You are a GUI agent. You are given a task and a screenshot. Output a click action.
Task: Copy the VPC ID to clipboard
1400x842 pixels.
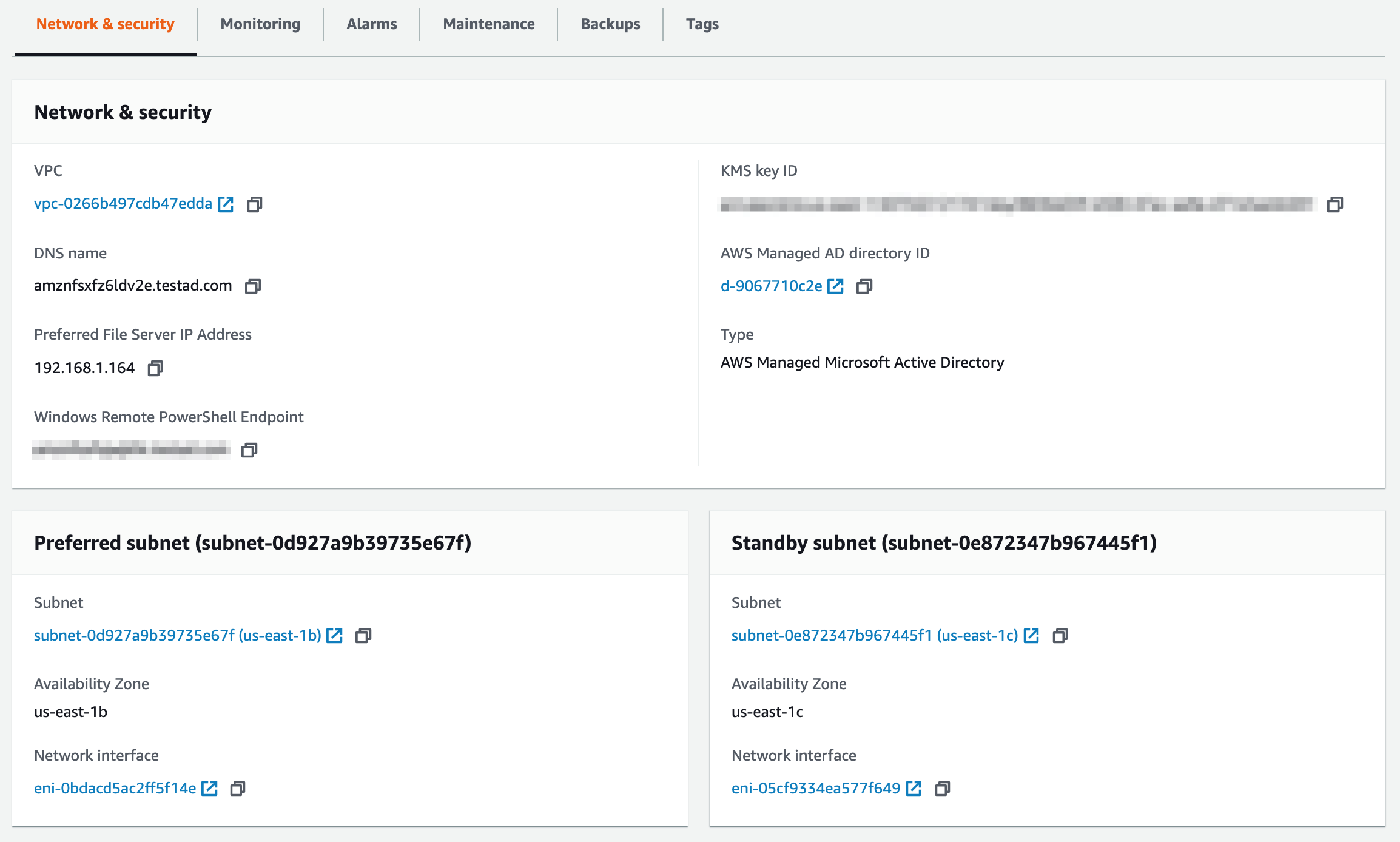click(x=254, y=204)
